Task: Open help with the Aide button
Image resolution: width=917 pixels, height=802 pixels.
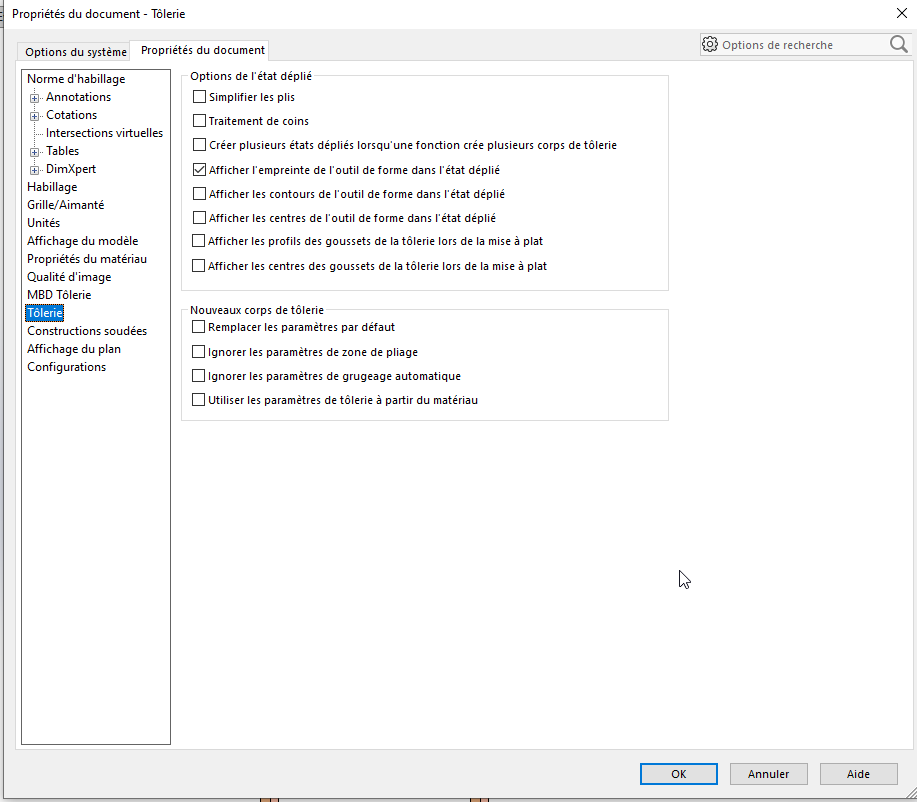Action: (x=858, y=774)
